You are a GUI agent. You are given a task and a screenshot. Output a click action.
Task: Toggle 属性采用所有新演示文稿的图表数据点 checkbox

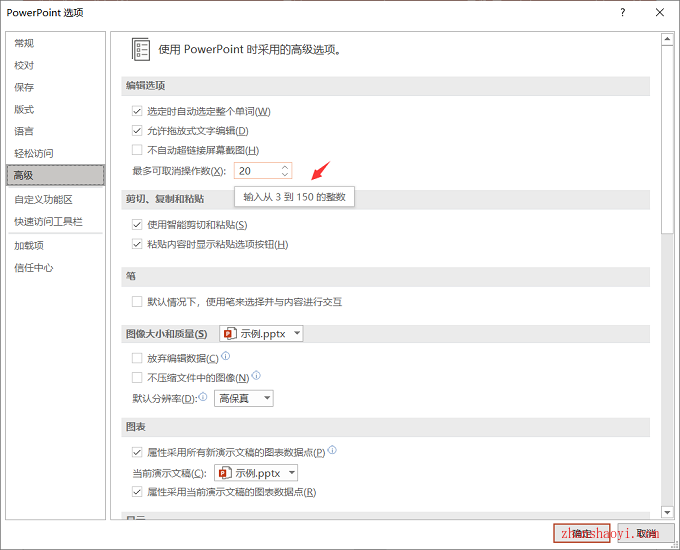point(137,452)
